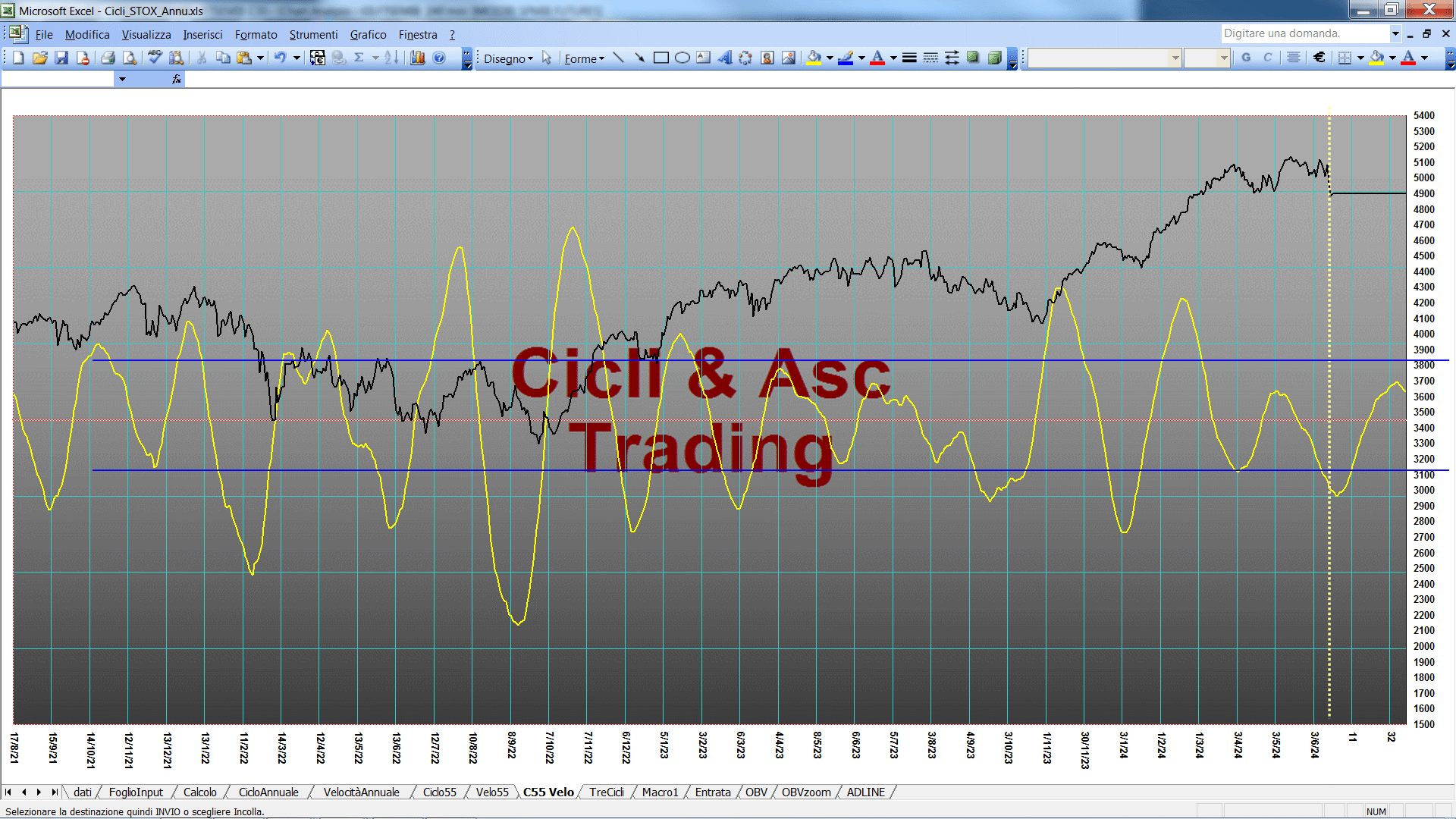Open the Visualizza menu
The width and height of the screenshot is (1456, 819).
(146, 35)
